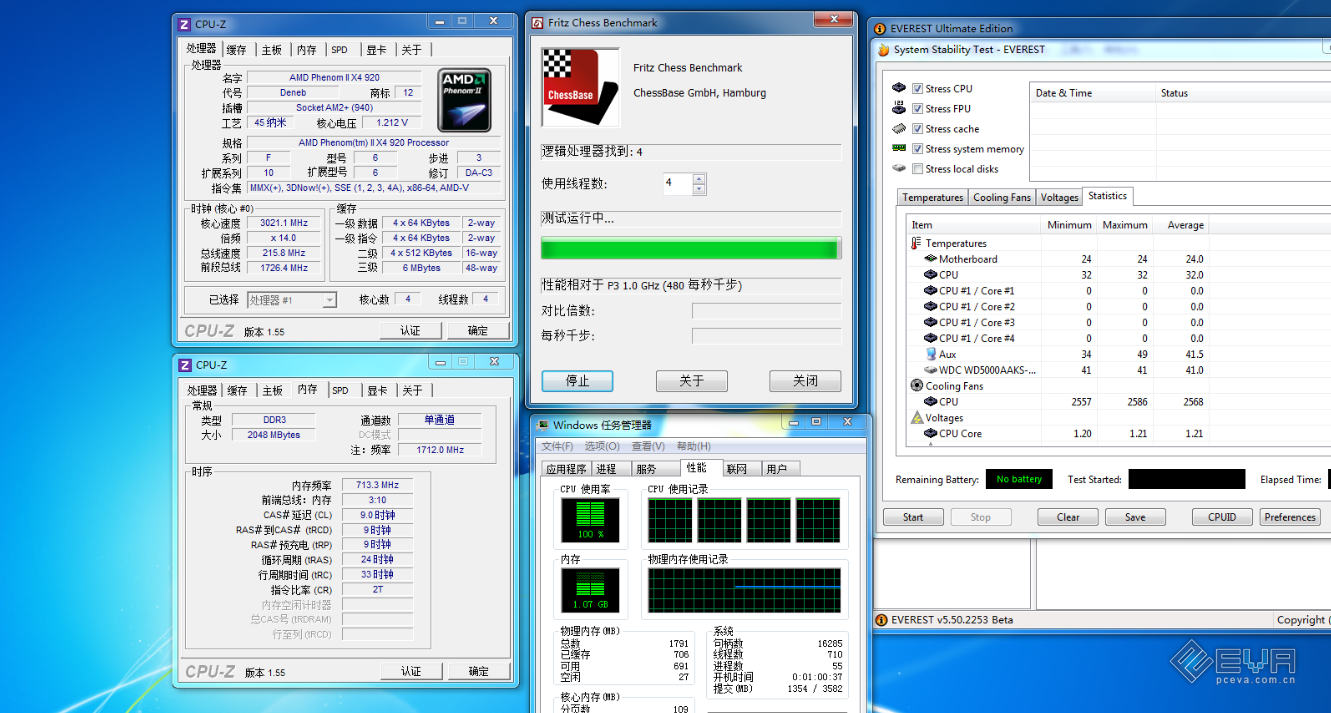1331x713 pixels.
Task: Click the Windows Task Manager title icon
Action: (543, 425)
